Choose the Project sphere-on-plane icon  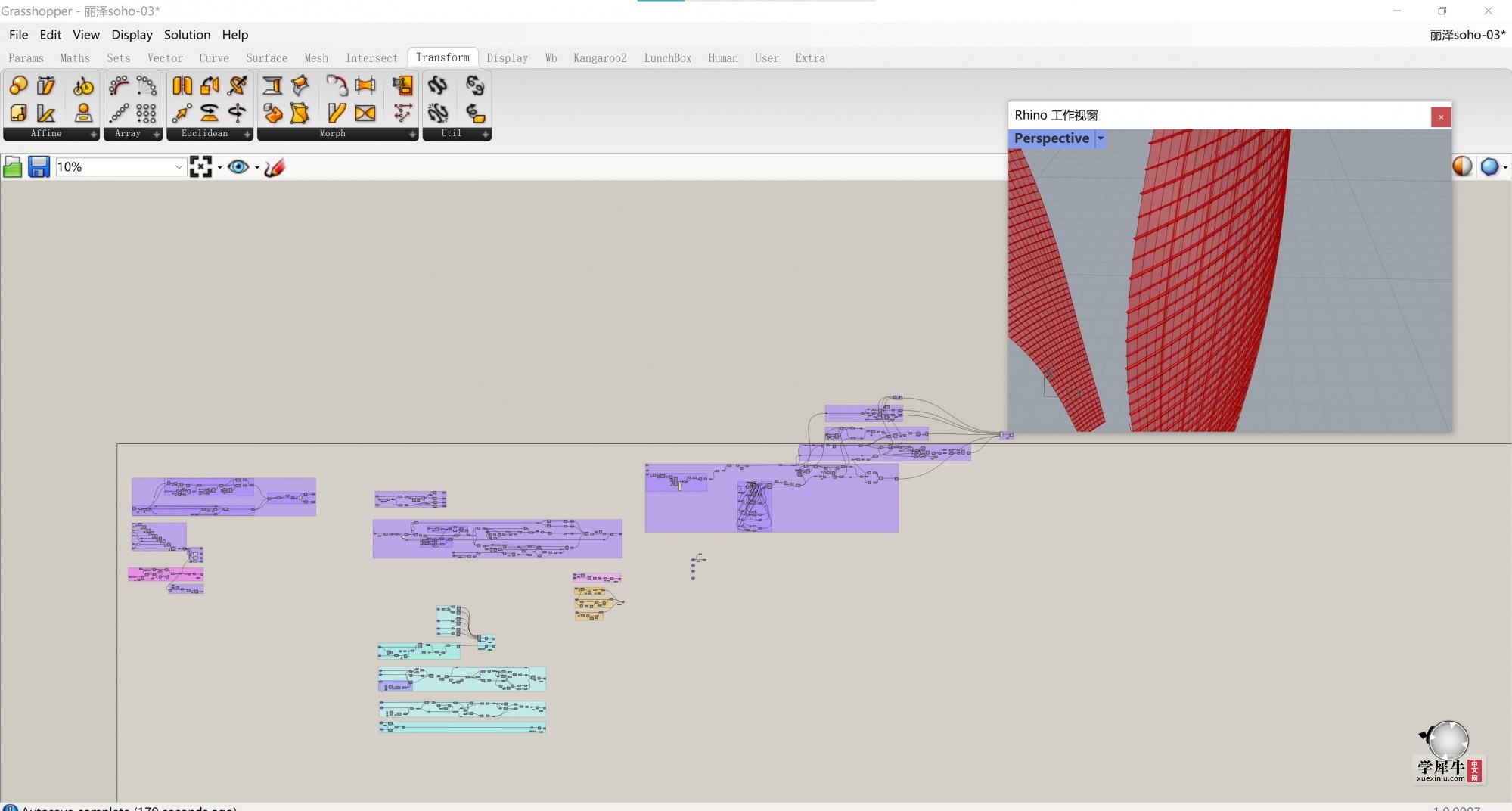tap(83, 113)
